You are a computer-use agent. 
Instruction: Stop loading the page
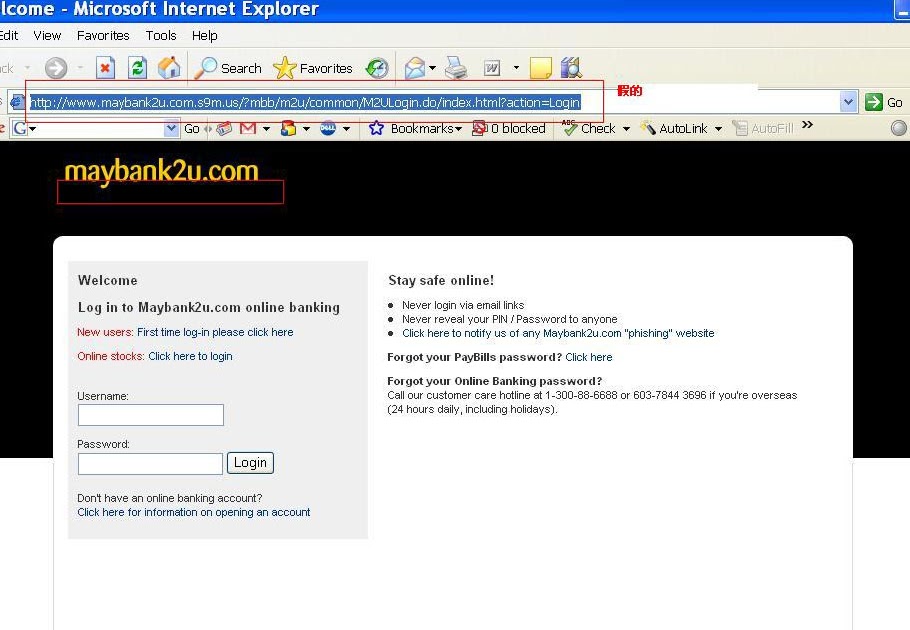click(105, 68)
